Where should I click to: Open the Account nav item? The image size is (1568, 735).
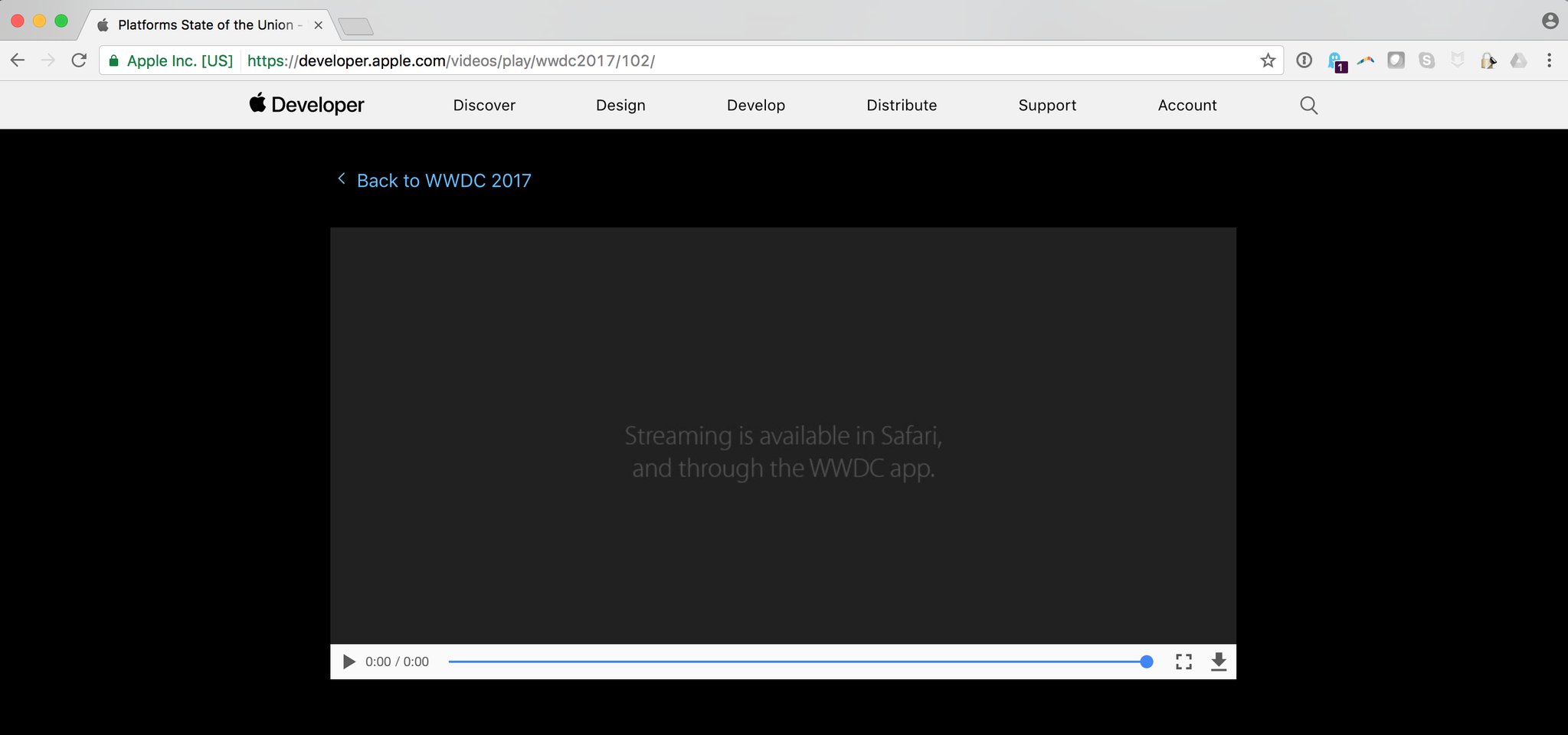point(1187,106)
